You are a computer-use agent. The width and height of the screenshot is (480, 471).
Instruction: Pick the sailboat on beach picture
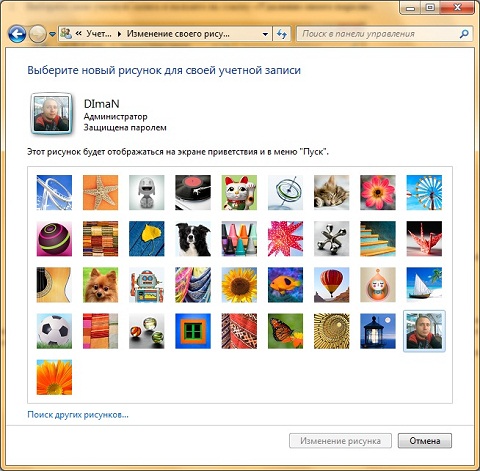point(424,285)
